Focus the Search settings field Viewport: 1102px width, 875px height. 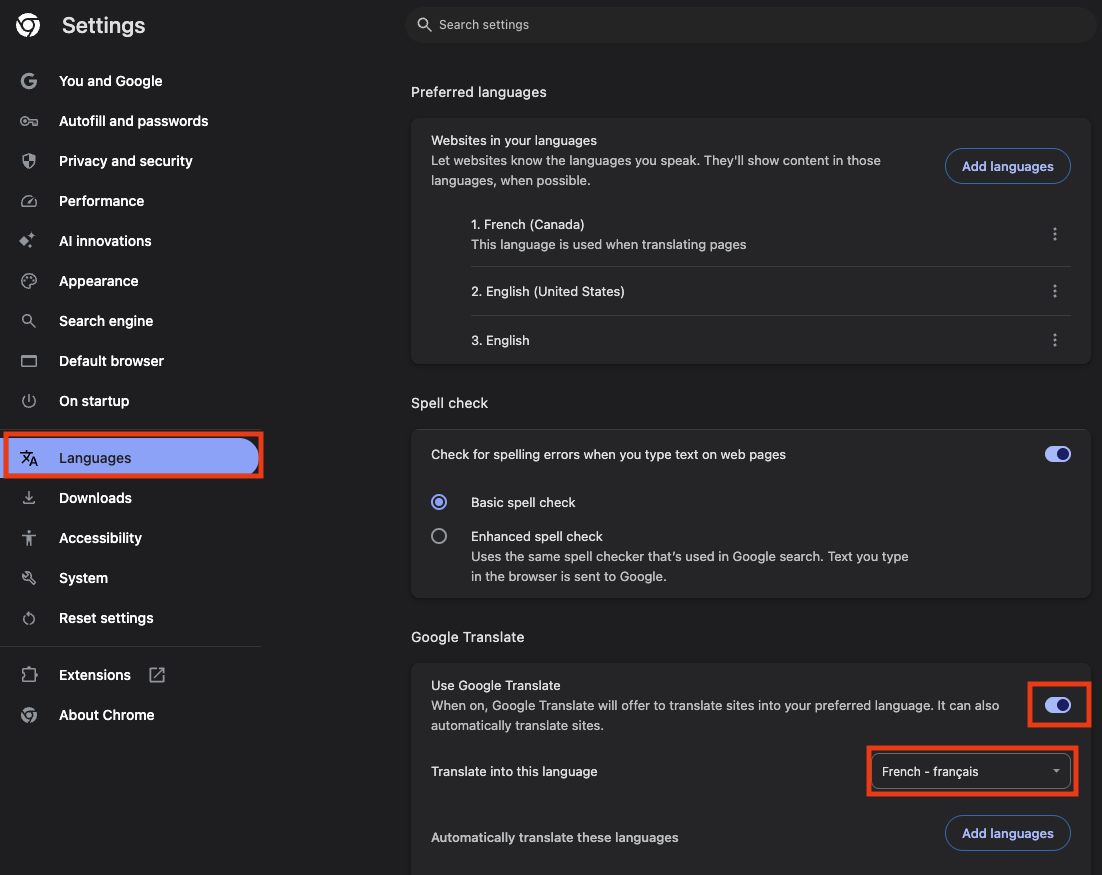tap(750, 24)
